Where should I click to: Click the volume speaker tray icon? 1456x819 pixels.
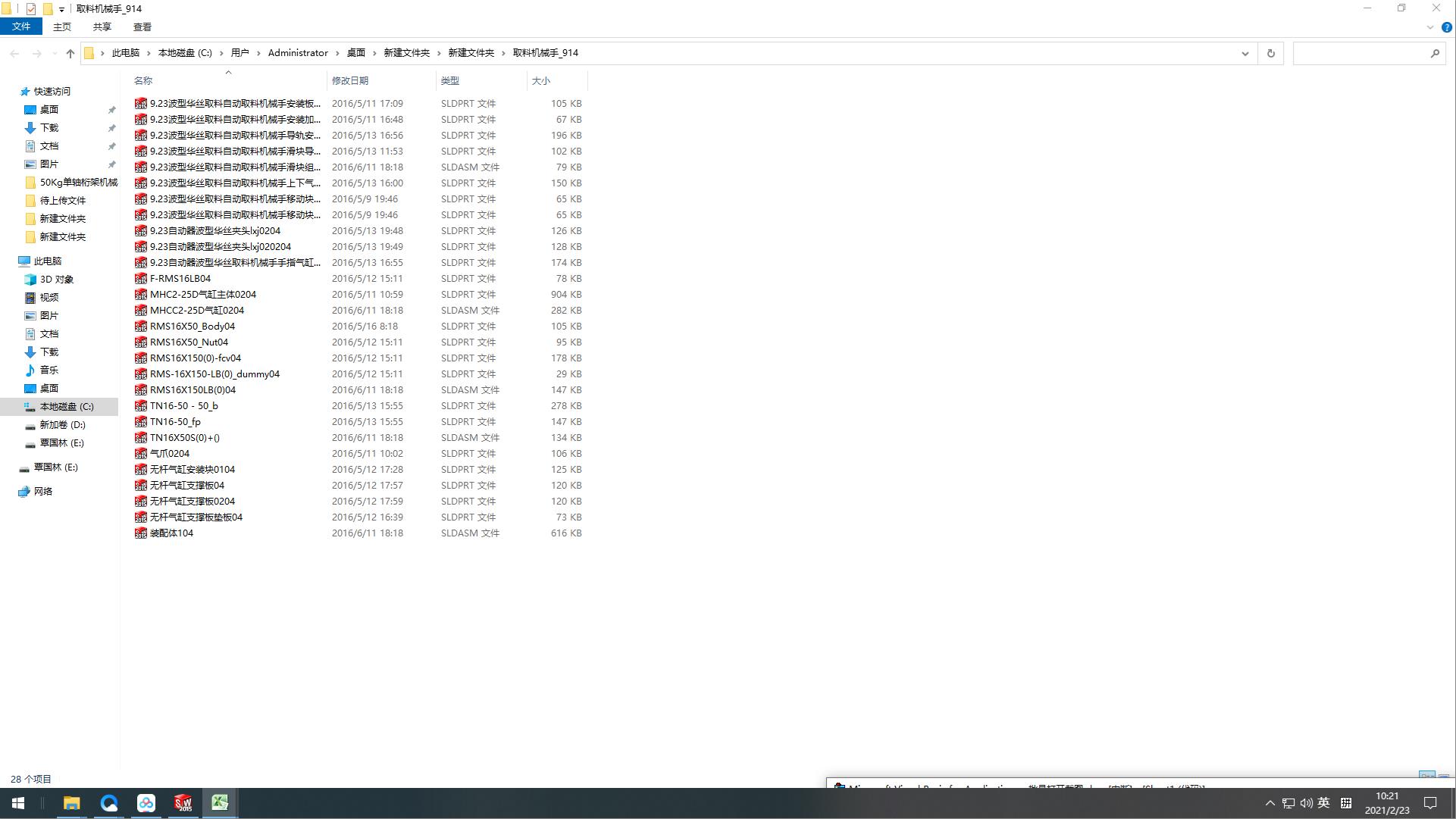click(x=1306, y=803)
